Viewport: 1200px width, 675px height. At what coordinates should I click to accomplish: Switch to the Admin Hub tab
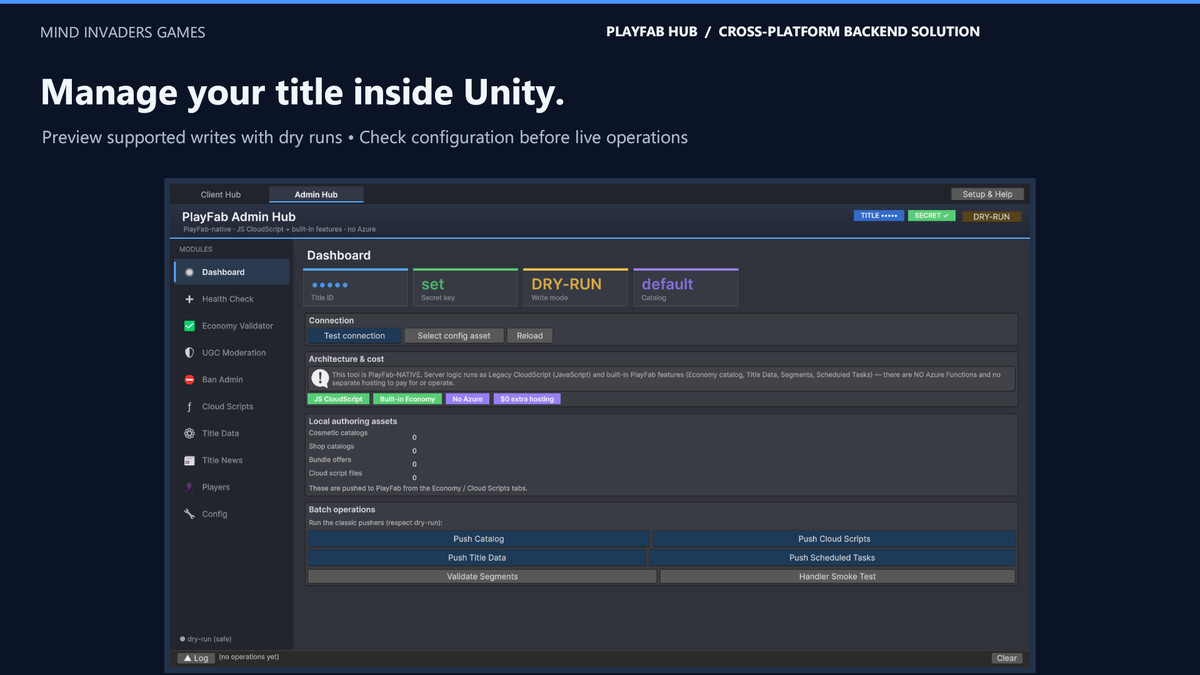click(x=316, y=194)
